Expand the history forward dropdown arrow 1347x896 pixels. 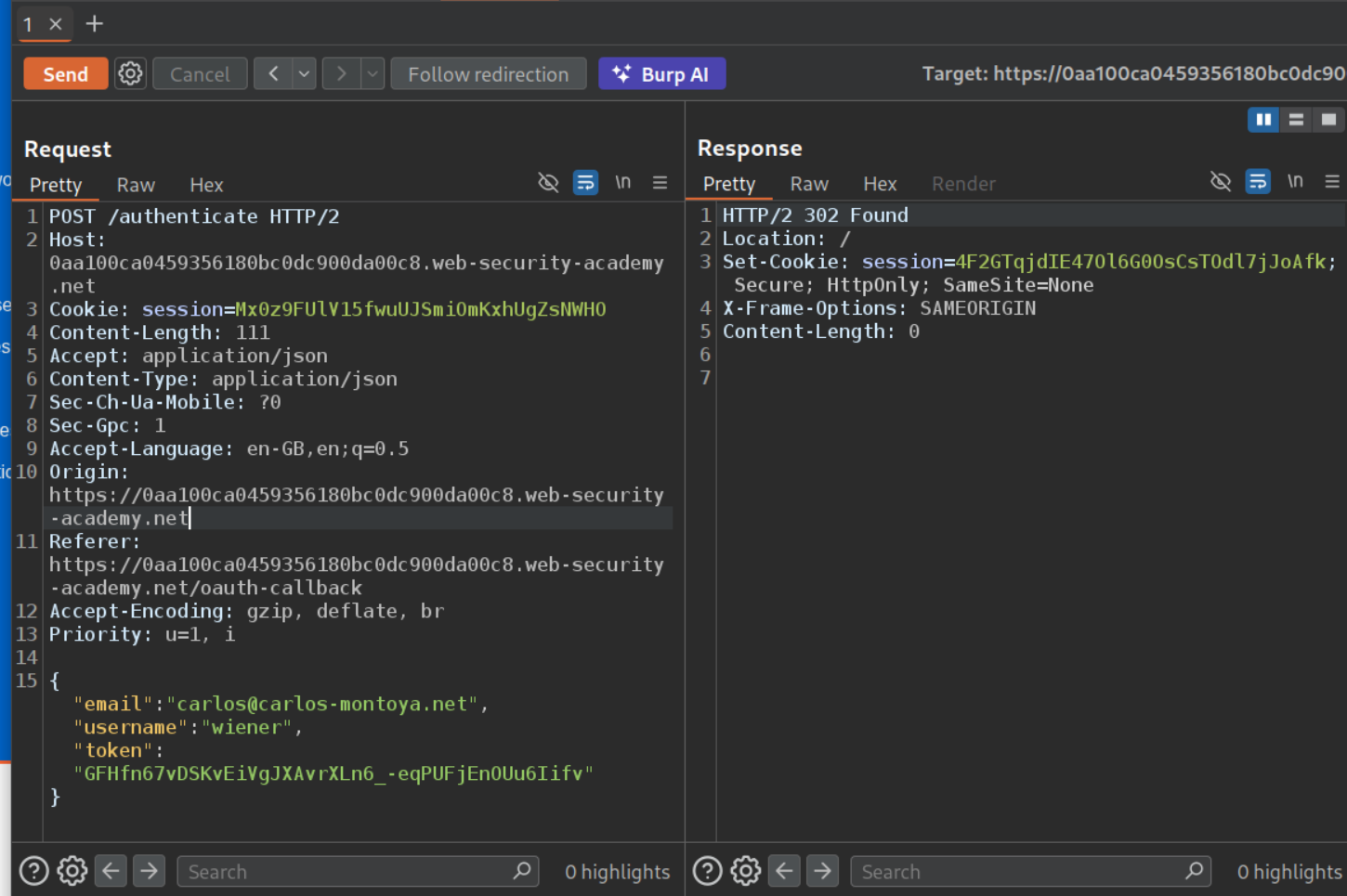pyautogui.click(x=372, y=73)
